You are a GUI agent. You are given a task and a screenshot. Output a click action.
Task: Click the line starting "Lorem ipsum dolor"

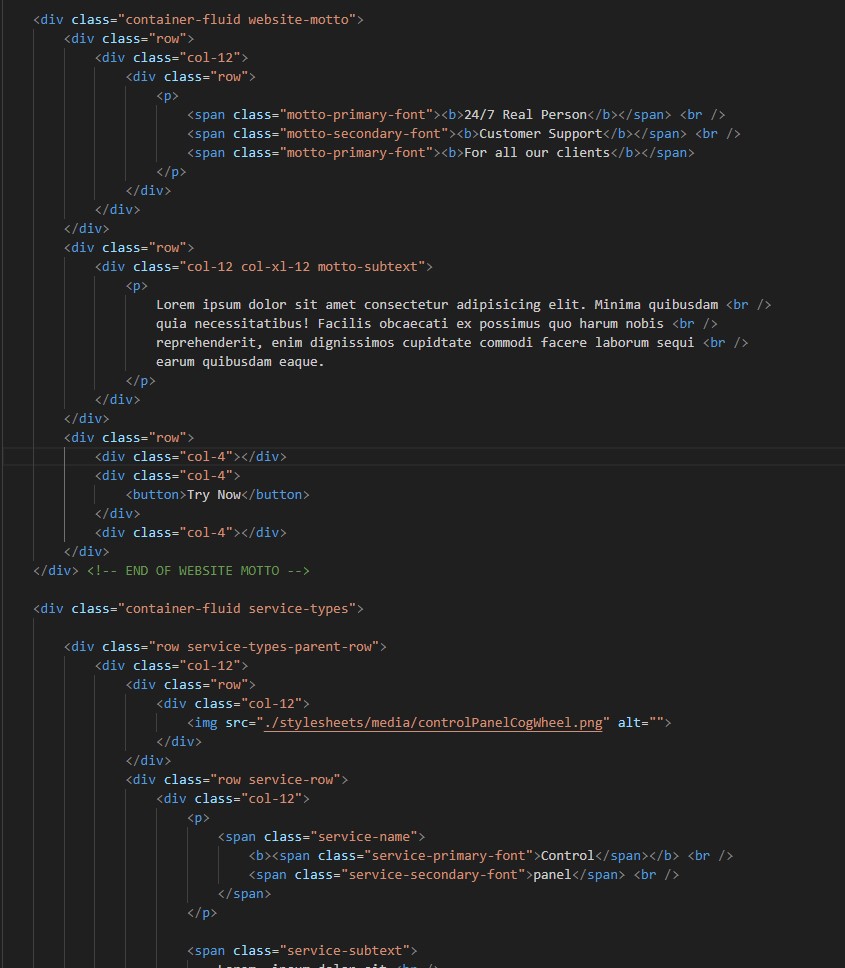point(437,305)
